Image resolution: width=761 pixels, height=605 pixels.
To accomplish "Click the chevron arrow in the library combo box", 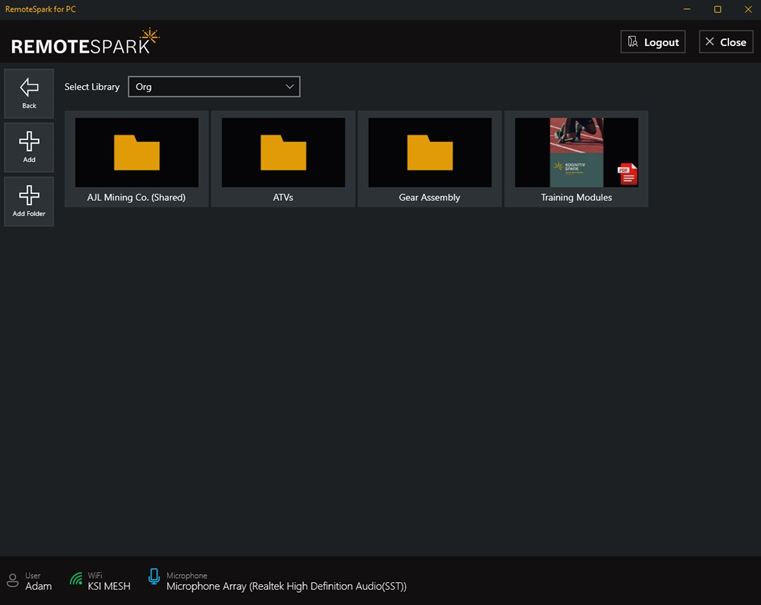I will [290, 87].
